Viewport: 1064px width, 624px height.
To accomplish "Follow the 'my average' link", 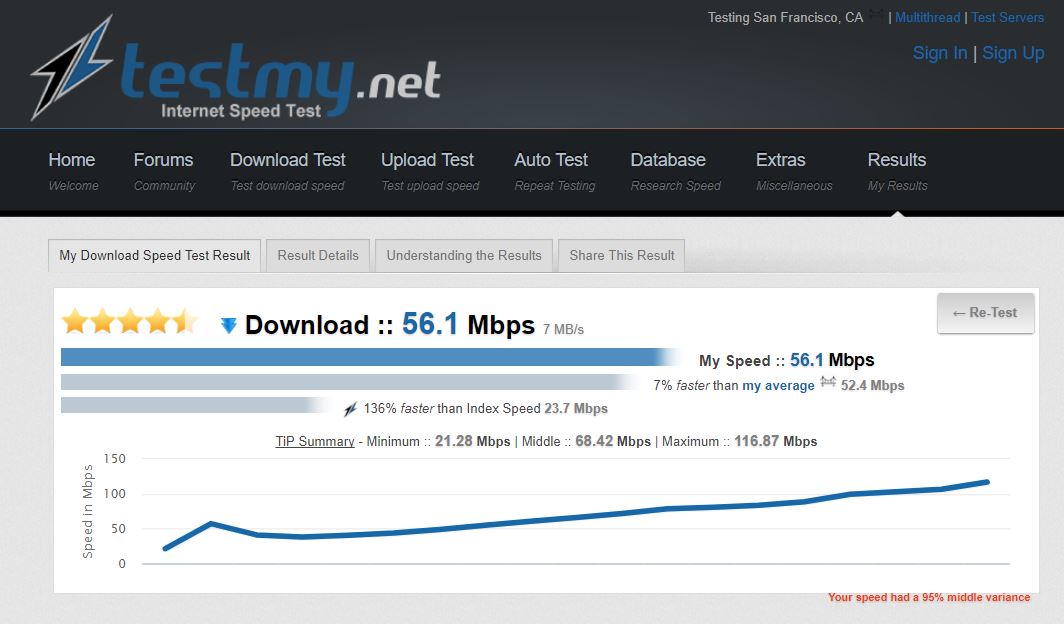I will 778,386.
